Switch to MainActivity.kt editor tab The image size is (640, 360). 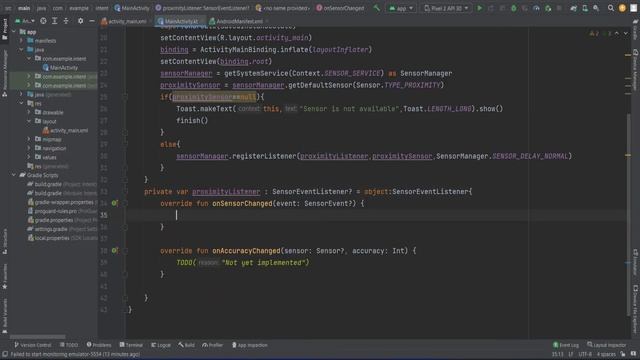(x=179, y=21)
